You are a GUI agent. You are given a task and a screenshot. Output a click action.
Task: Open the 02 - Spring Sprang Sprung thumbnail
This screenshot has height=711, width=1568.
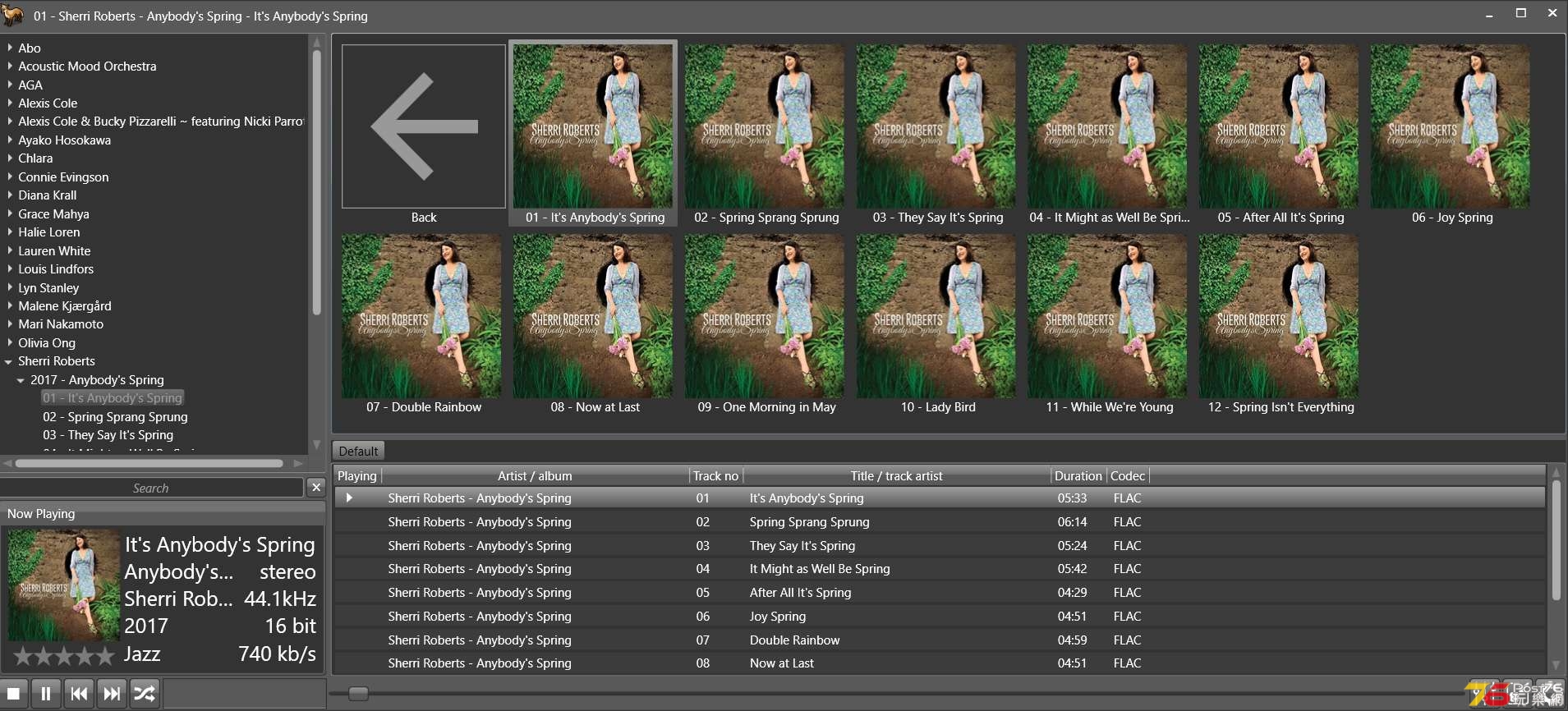click(765, 126)
